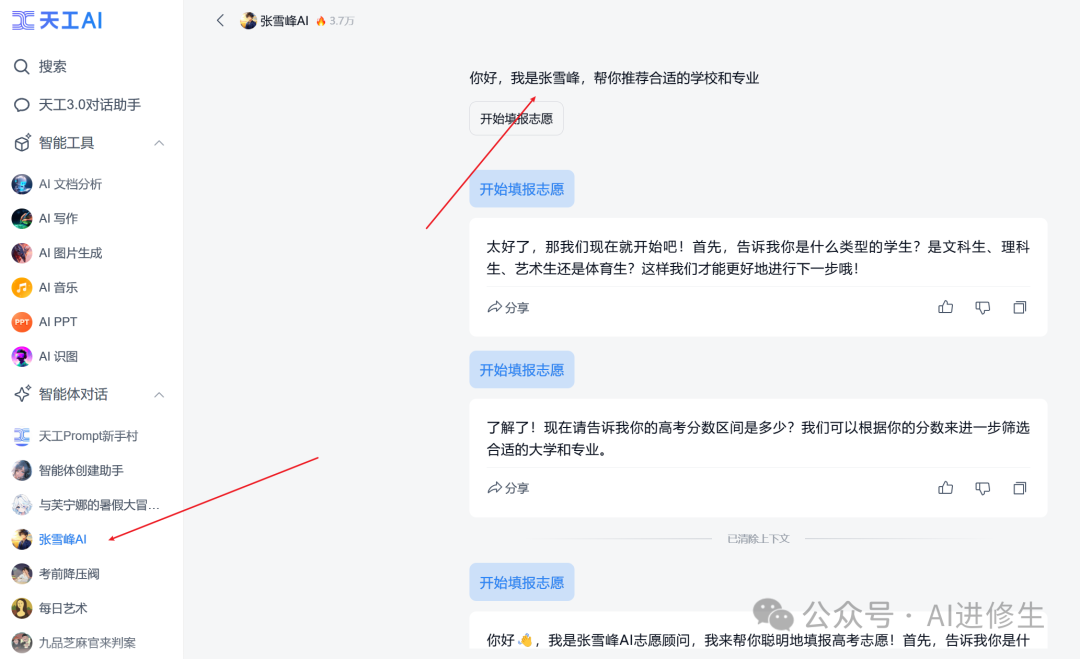
Task: Open AI 图片生成 image generator
Action: pyautogui.click(x=70, y=253)
